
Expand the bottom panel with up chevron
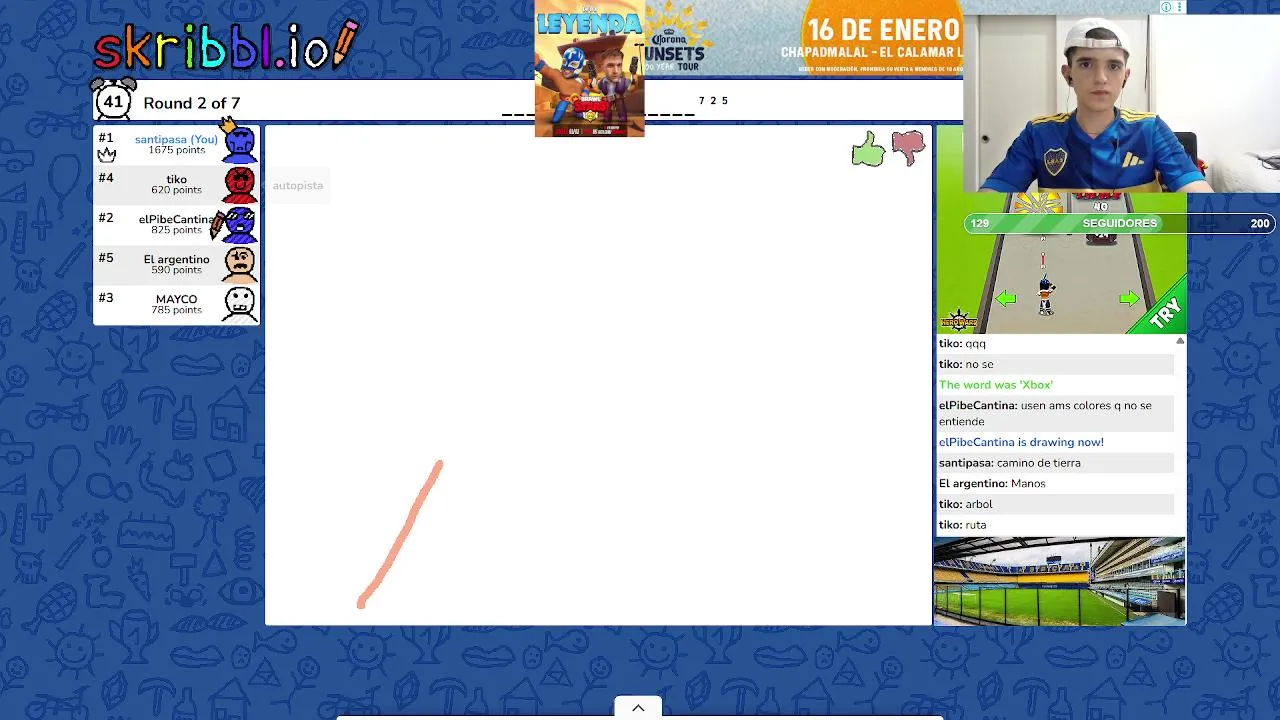[638, 708]
